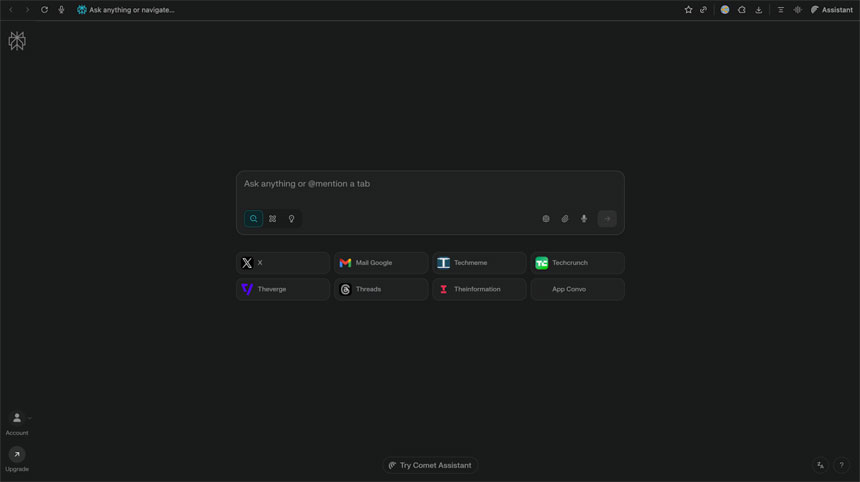
Task: Copy the page link icon
Action: 704,10
